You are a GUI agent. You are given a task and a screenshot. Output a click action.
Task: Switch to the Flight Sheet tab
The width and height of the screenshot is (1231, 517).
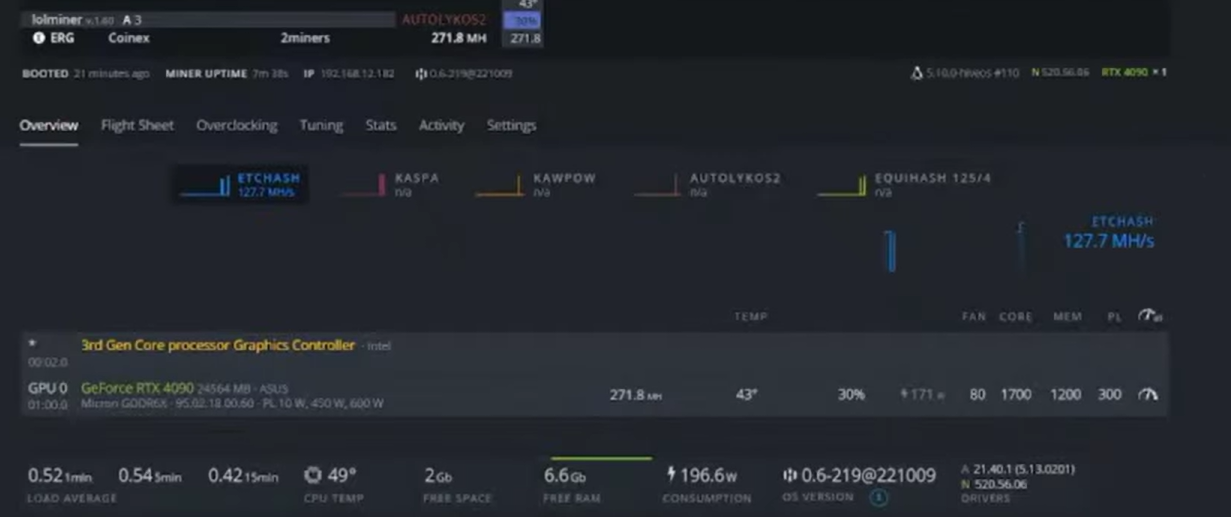pyautogui.click(x=137, y=125)
